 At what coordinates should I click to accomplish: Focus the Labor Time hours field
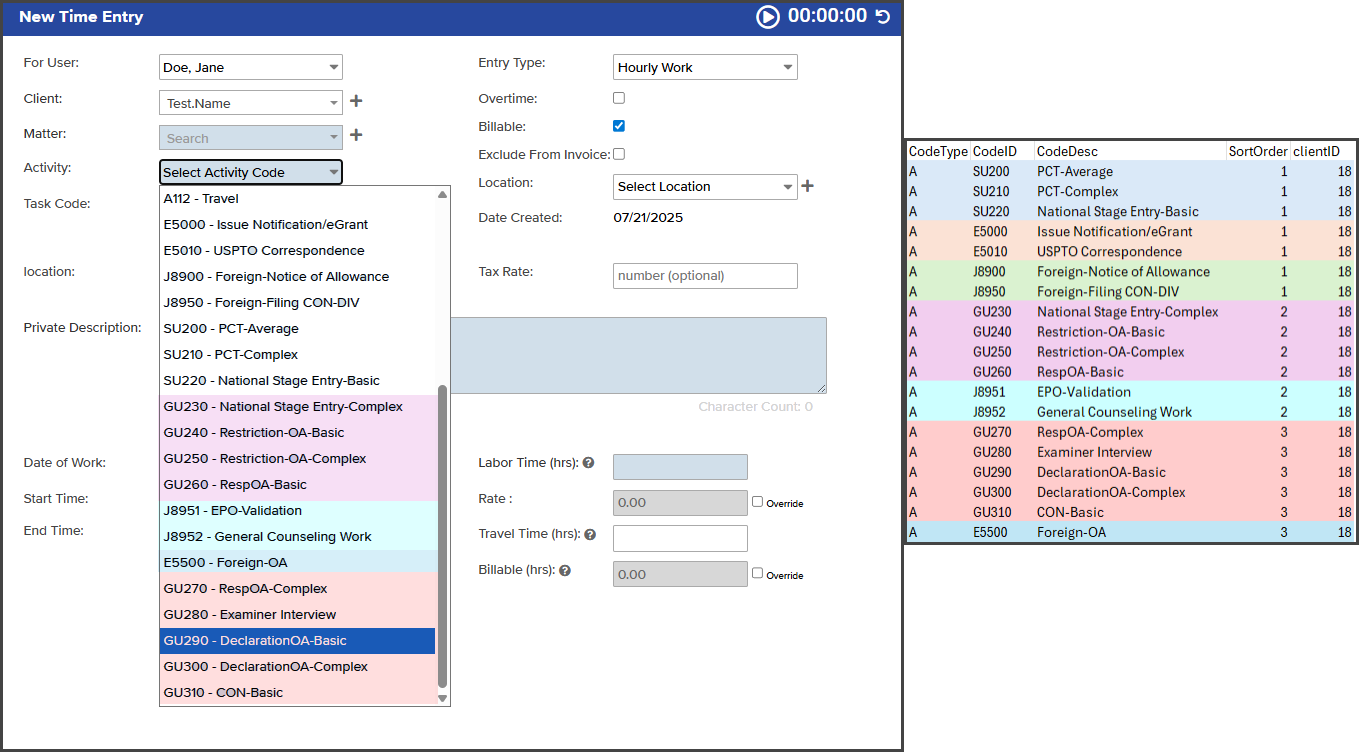coord(680,467)
